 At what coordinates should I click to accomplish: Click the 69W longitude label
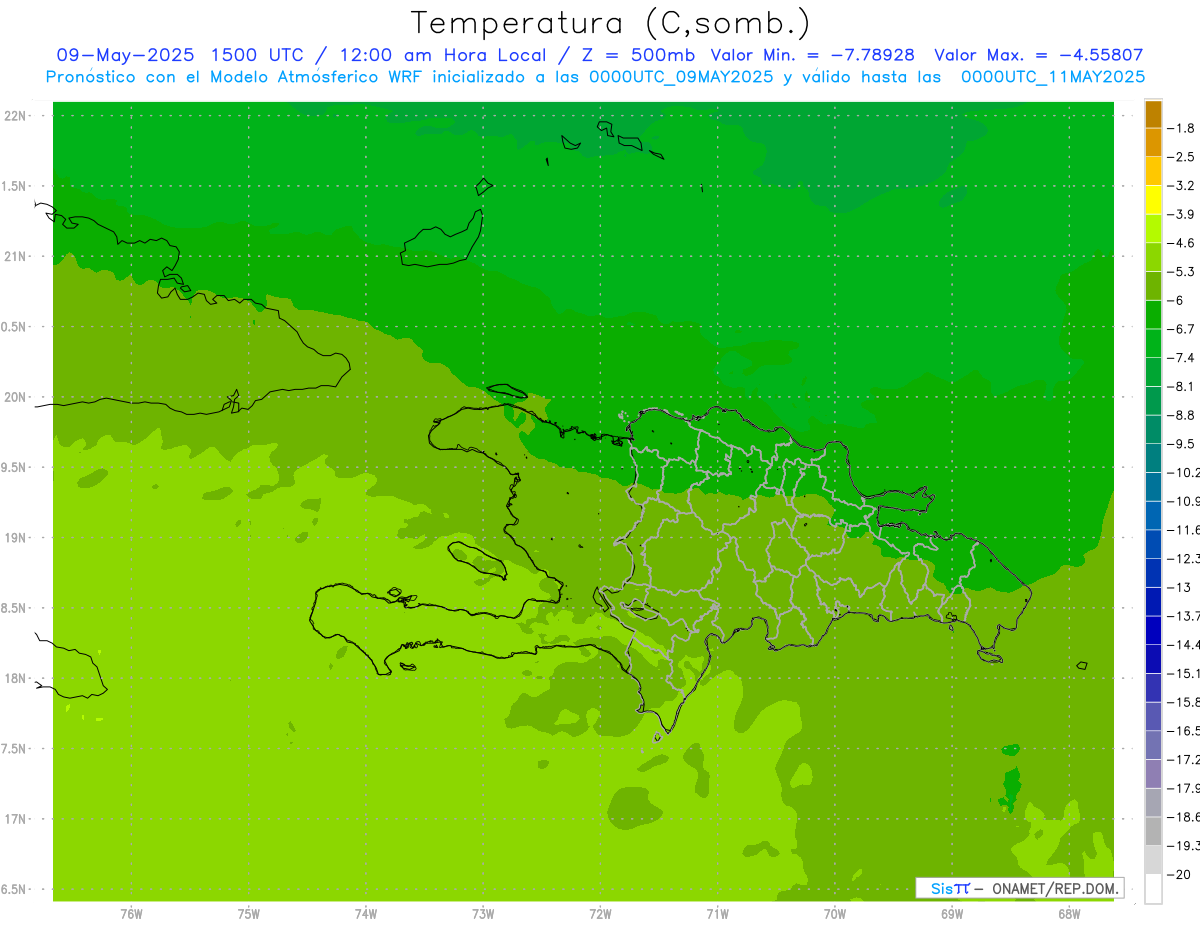point(952,913)
